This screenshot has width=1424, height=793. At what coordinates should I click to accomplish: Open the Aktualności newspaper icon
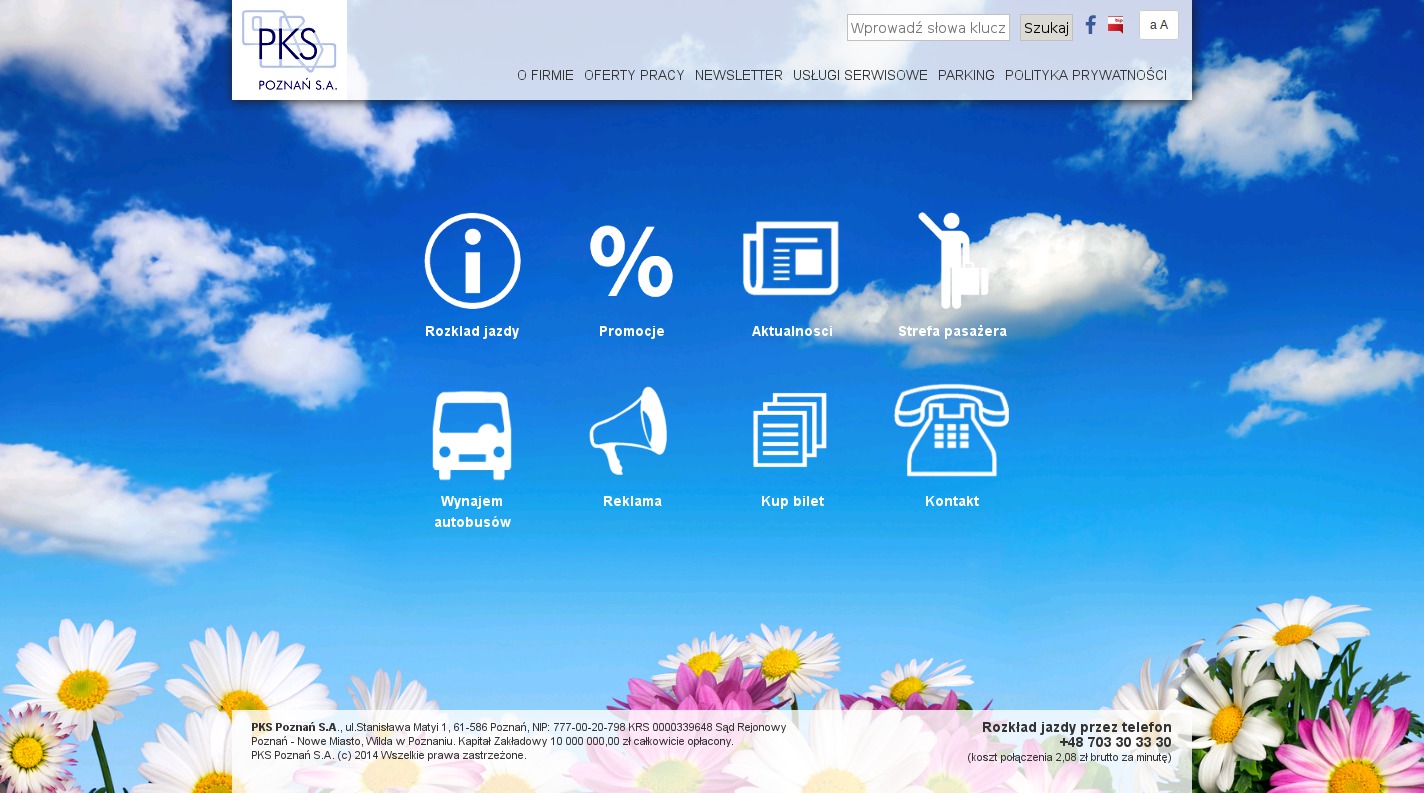pyautogui.click(x=791, y=259)
